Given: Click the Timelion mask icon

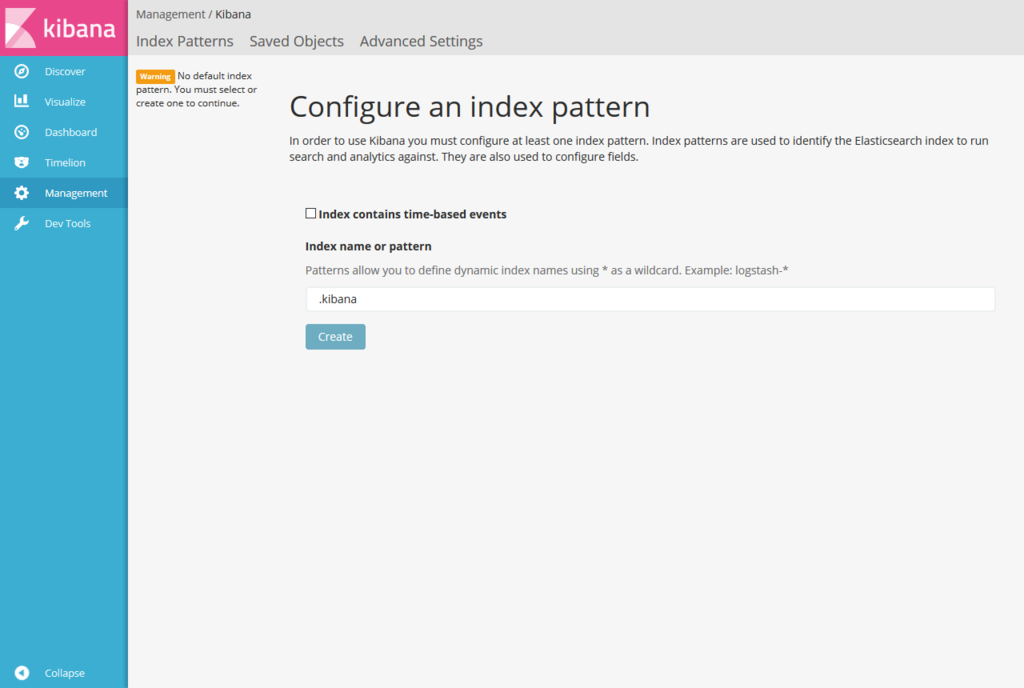Looking at the screenshot, I should (22, 163).
